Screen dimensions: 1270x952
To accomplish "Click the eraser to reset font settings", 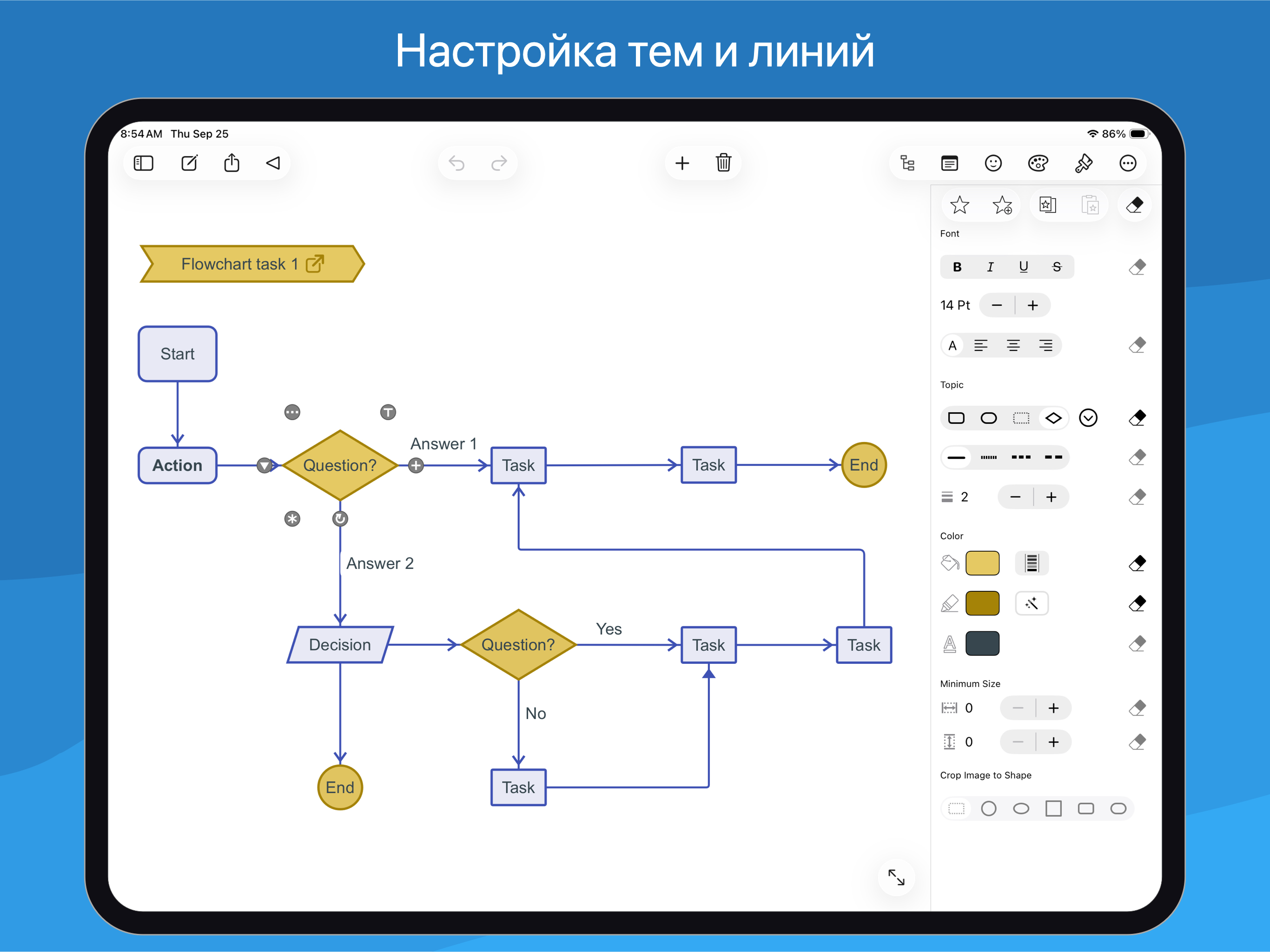I will 1138,266.
